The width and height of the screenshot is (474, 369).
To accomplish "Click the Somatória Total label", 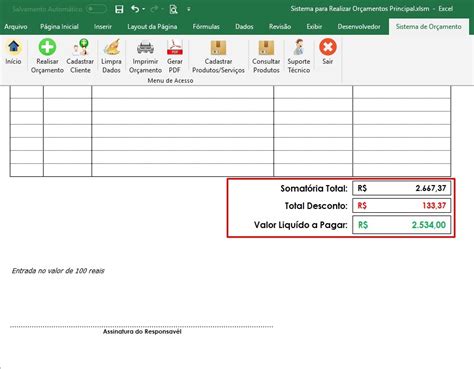I will 314,189.
